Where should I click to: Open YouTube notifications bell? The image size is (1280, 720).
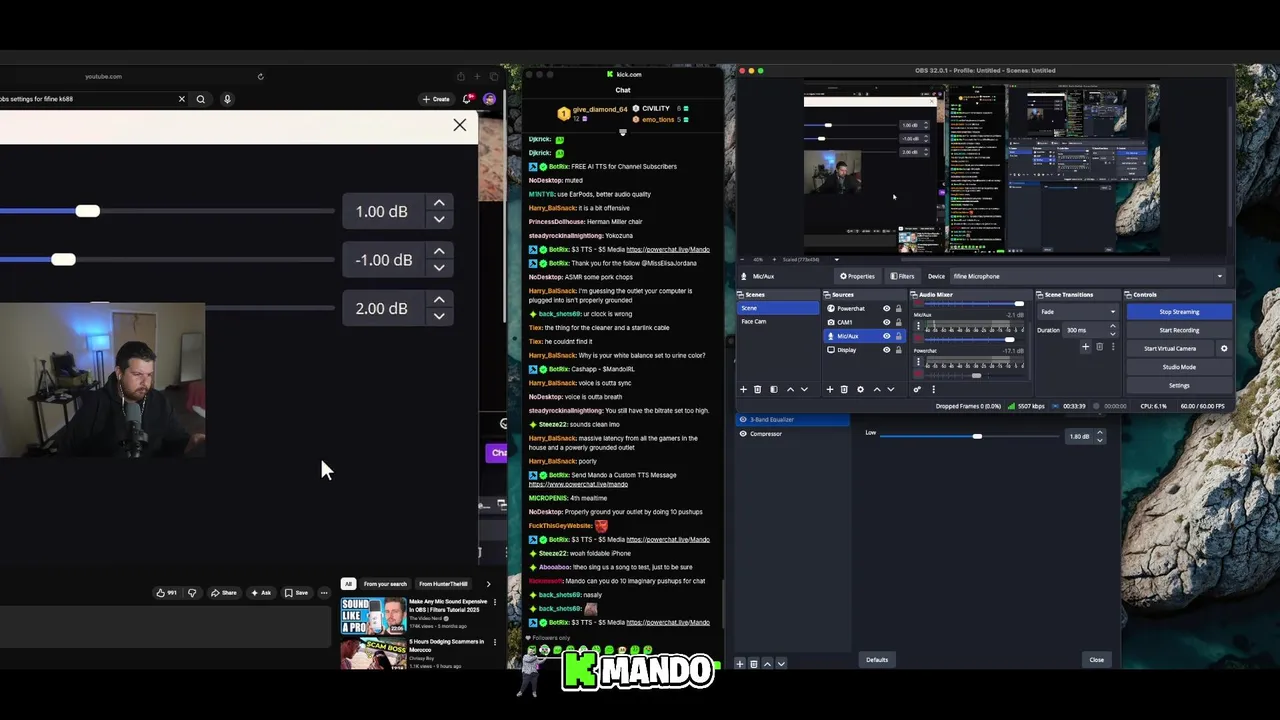(x=467, y=99)
